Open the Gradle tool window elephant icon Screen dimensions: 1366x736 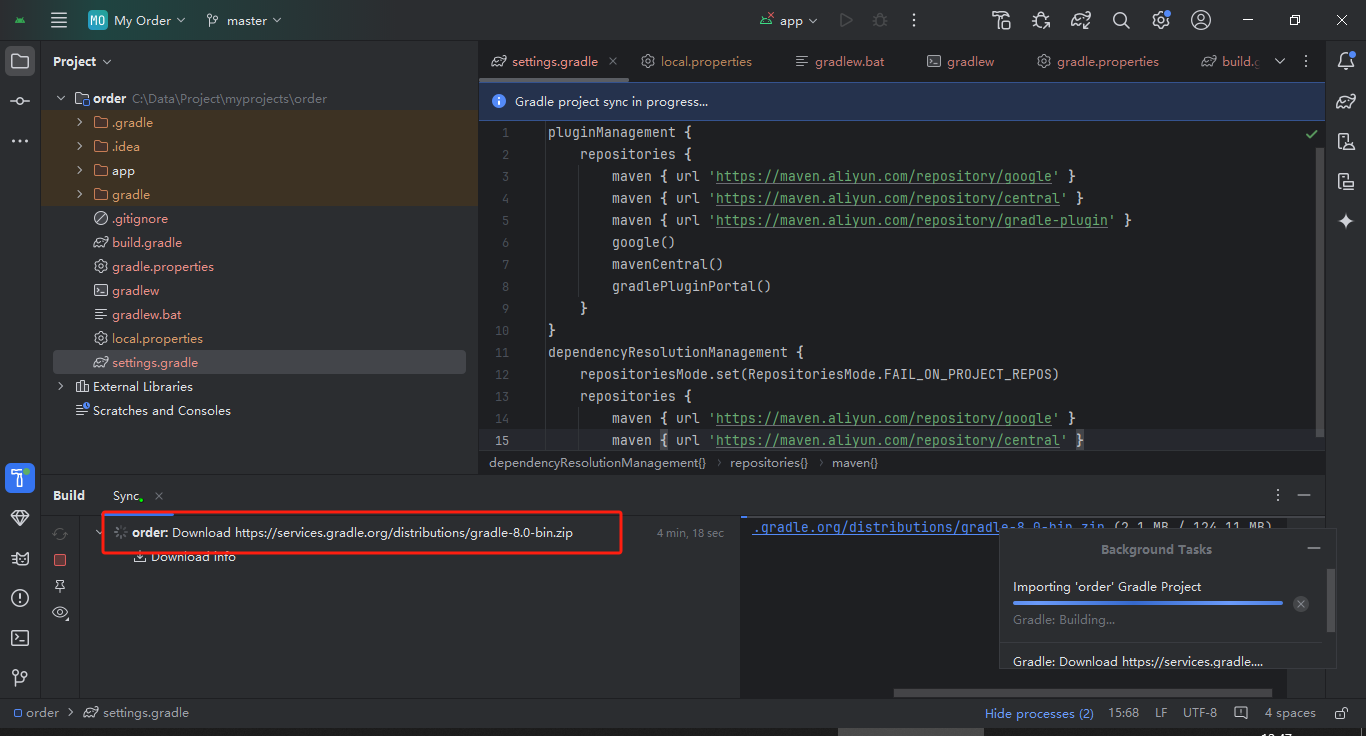click(1346, 101)
